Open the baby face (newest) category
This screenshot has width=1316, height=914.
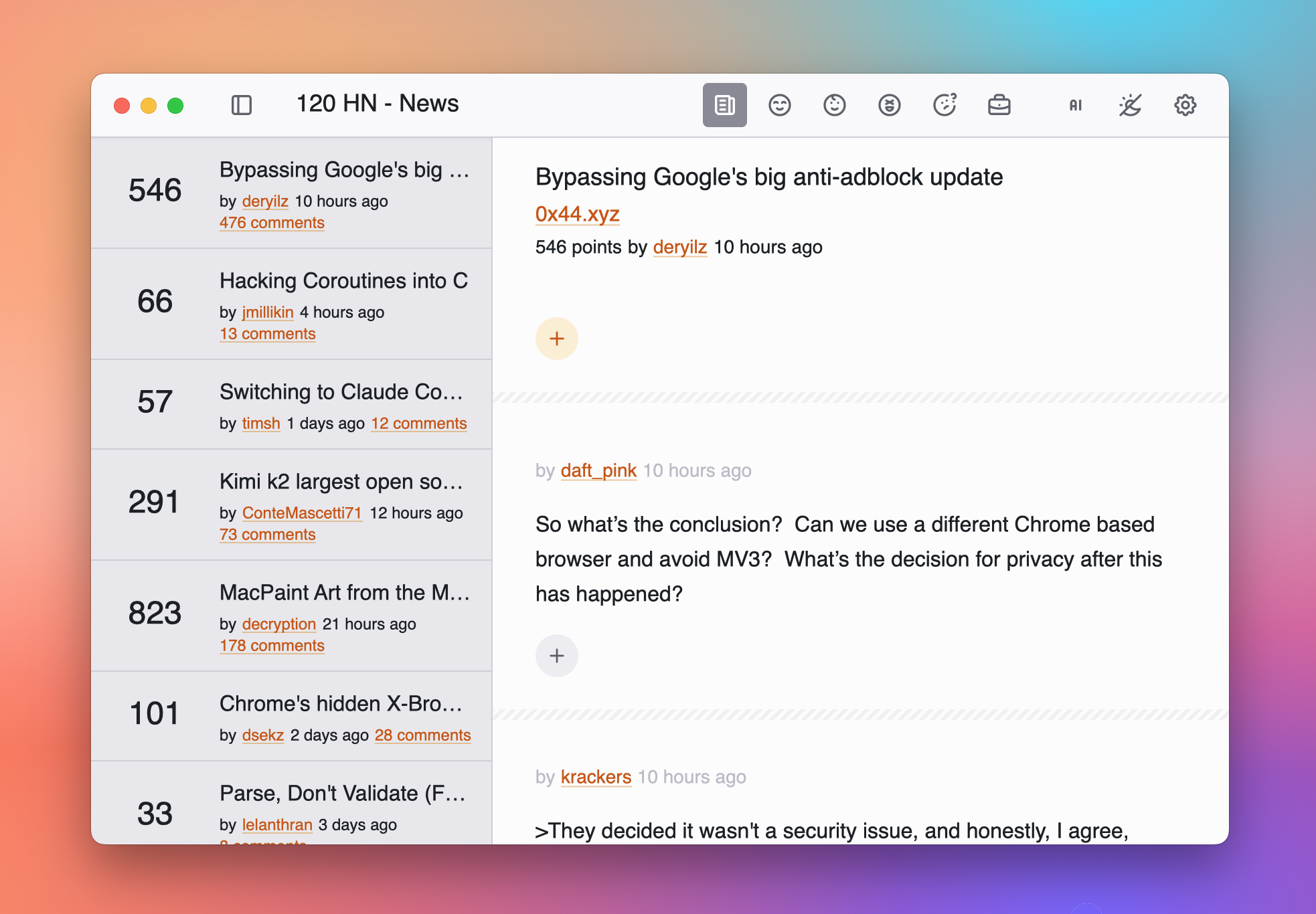pyautogui.click(x=835, y=105)
